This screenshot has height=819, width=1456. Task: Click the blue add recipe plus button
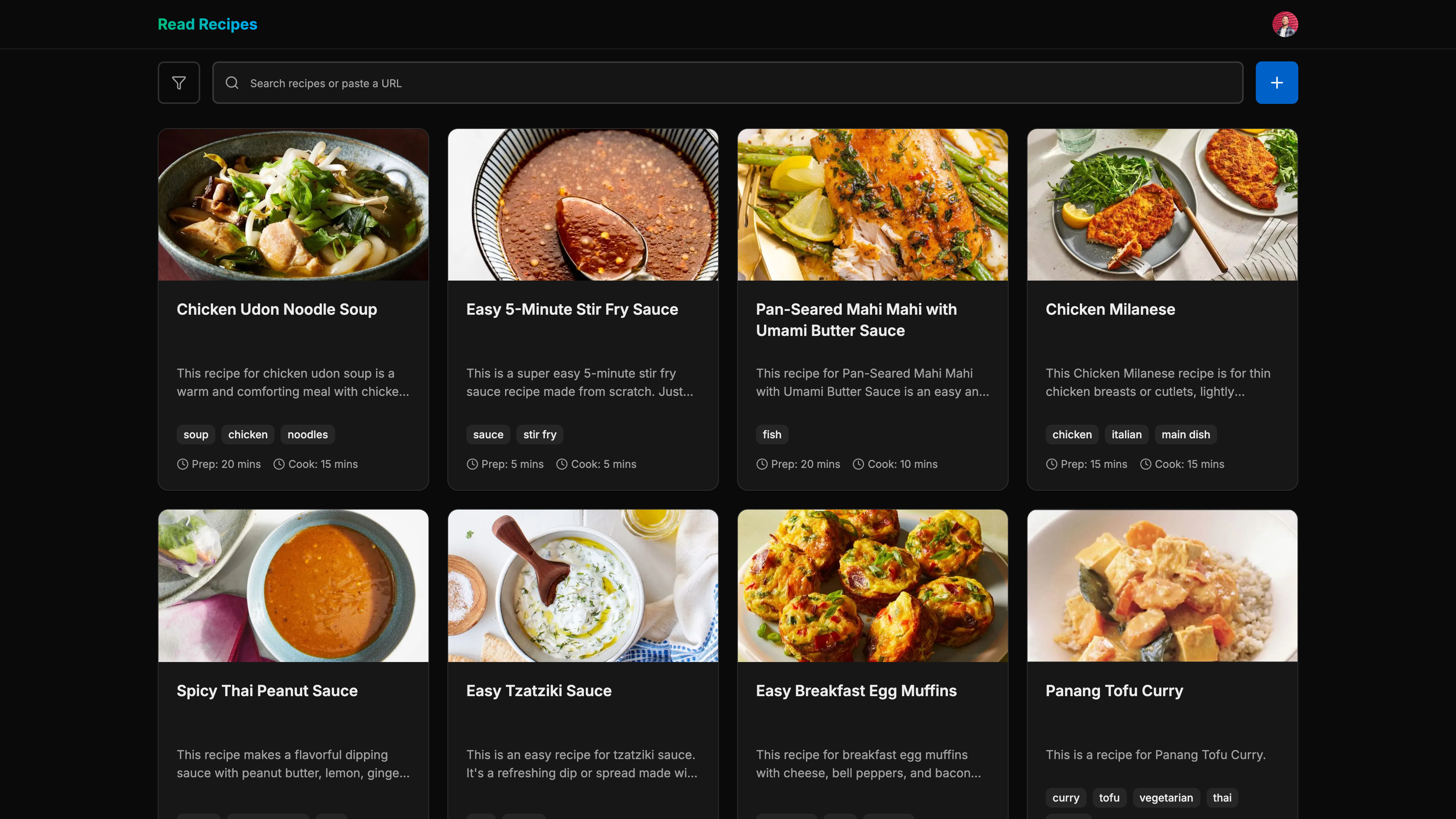point(1276,83)
